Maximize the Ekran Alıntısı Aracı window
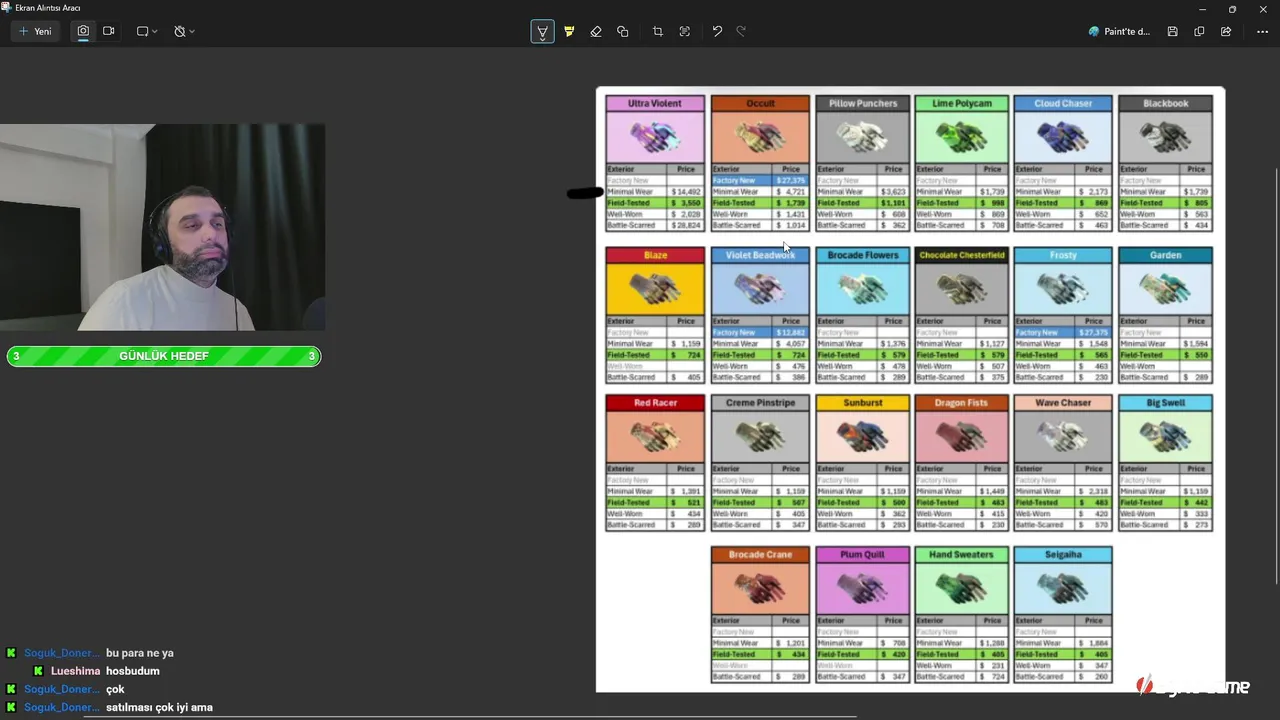This screenshot has width=1280, height=720. coord(1232,8)
